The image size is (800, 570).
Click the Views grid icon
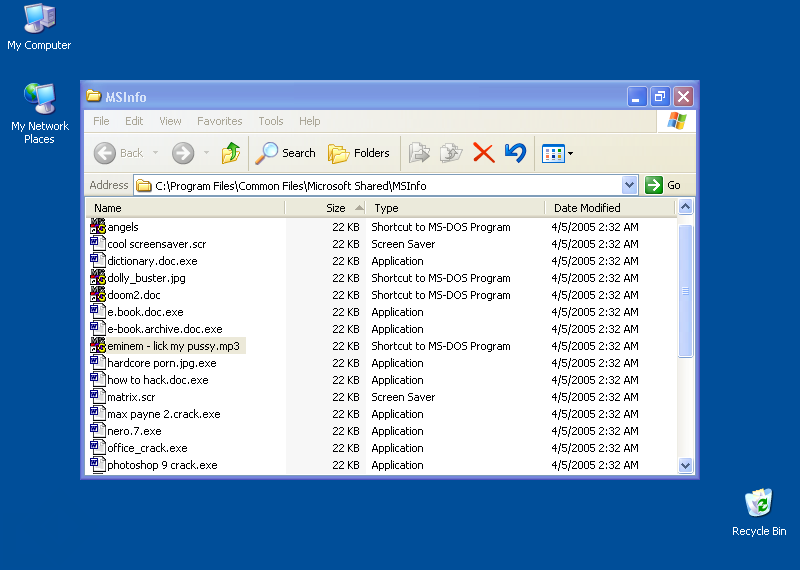553,153
